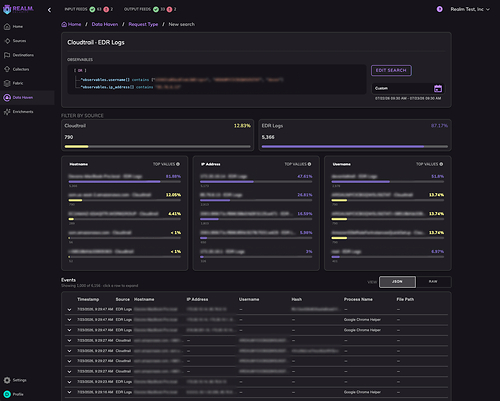
Task: Click the Home breadcrumb link
Action: (71, 24)
